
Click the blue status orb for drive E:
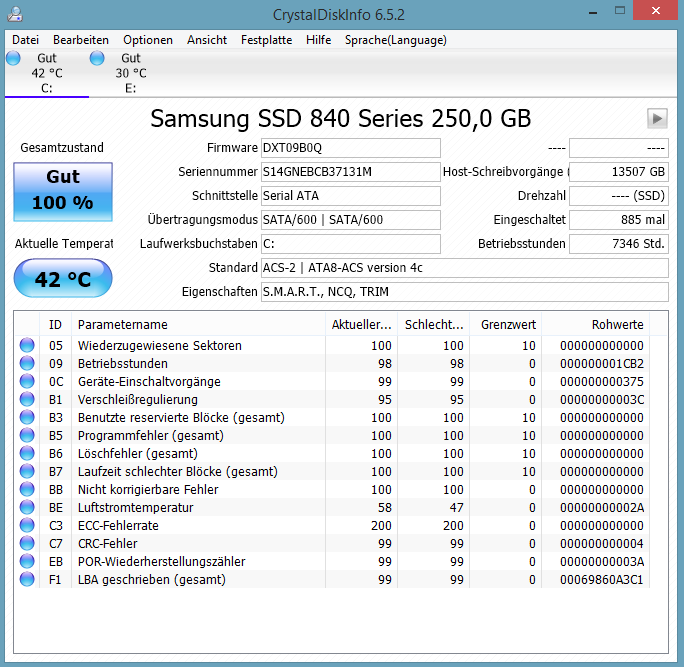(97, 58)
